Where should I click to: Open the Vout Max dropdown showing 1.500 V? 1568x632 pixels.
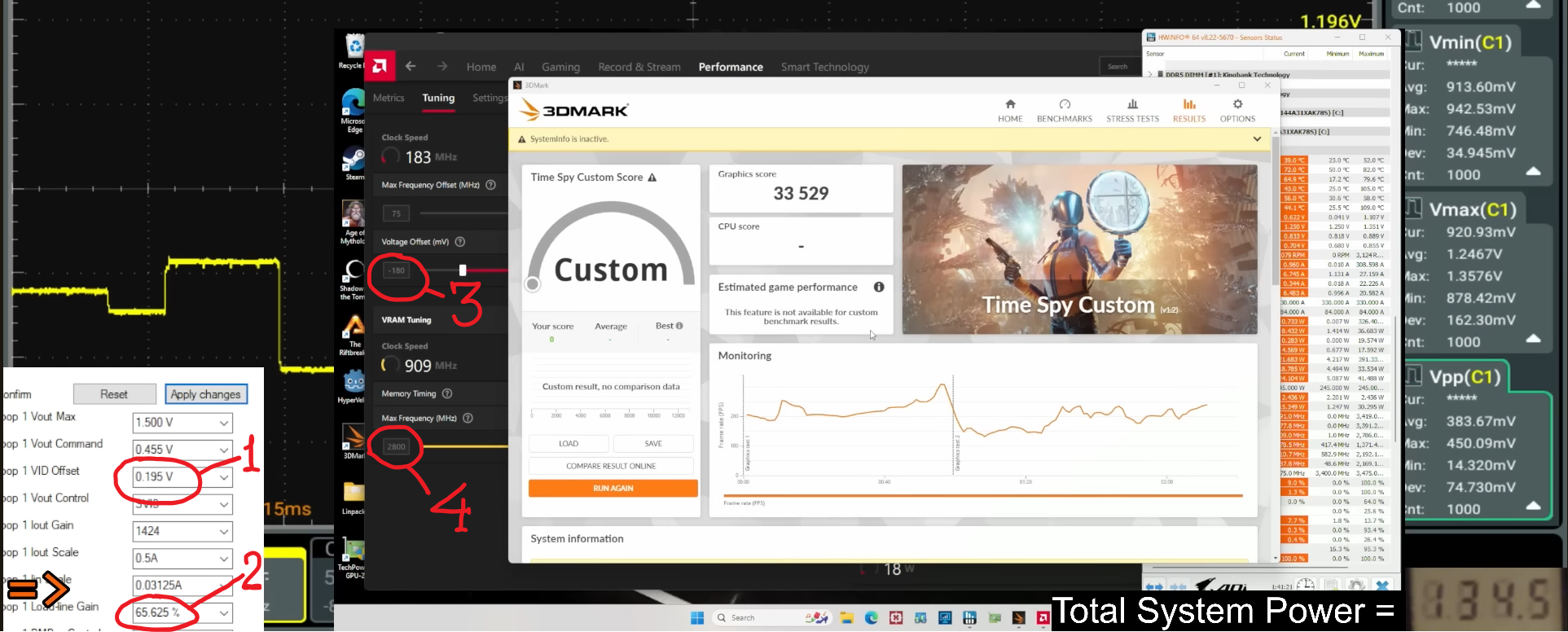(182, 423)
